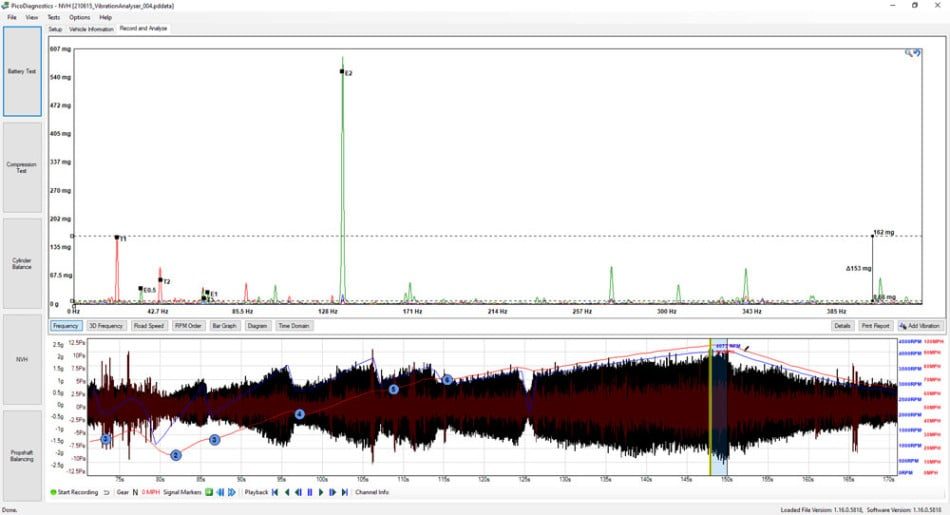Switch to the Time Domain view
This screenshot has width=950, height=515.
[293, 326]
